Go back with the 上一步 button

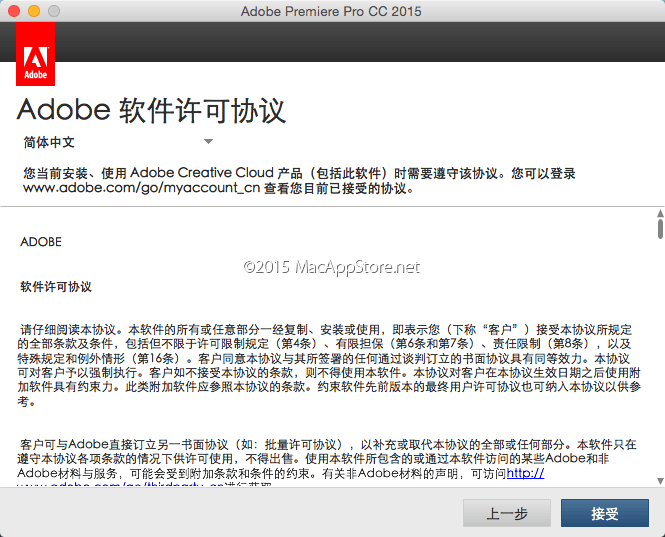507,514
